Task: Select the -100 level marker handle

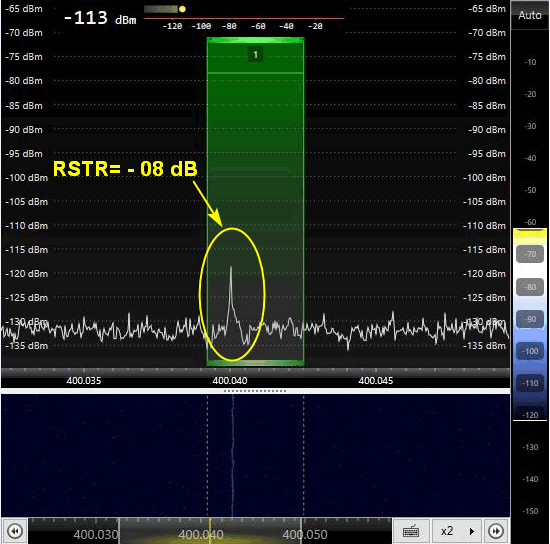Action: pos(530,351)
